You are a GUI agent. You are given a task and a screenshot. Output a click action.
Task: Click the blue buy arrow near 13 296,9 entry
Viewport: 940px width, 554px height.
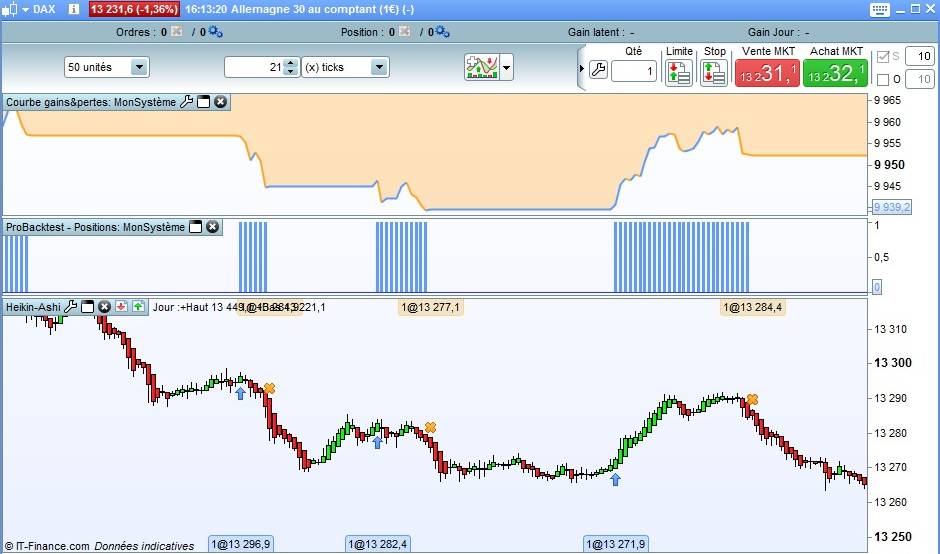[x=240, y=393]
